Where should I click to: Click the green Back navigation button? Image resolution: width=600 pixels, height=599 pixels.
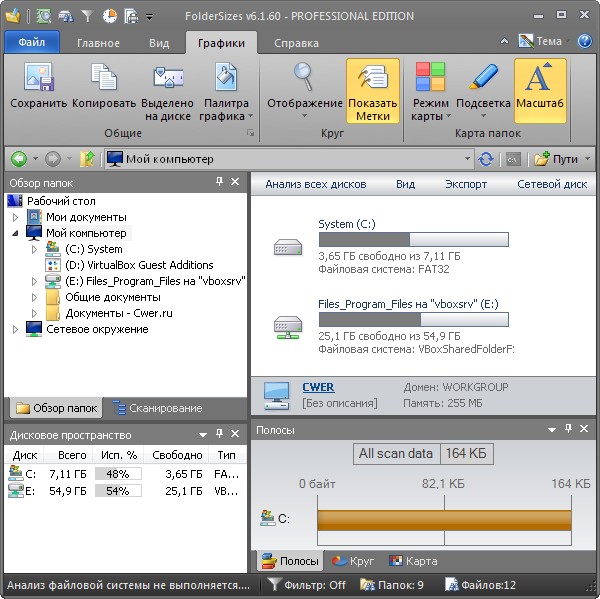click(x=19, y=159)
